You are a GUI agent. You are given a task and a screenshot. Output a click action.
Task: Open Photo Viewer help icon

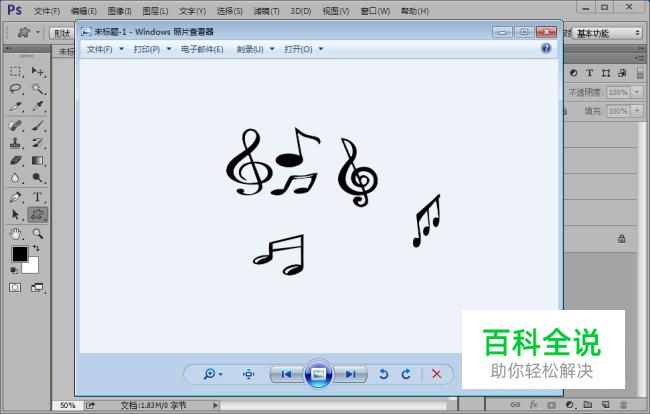point(546,48)
